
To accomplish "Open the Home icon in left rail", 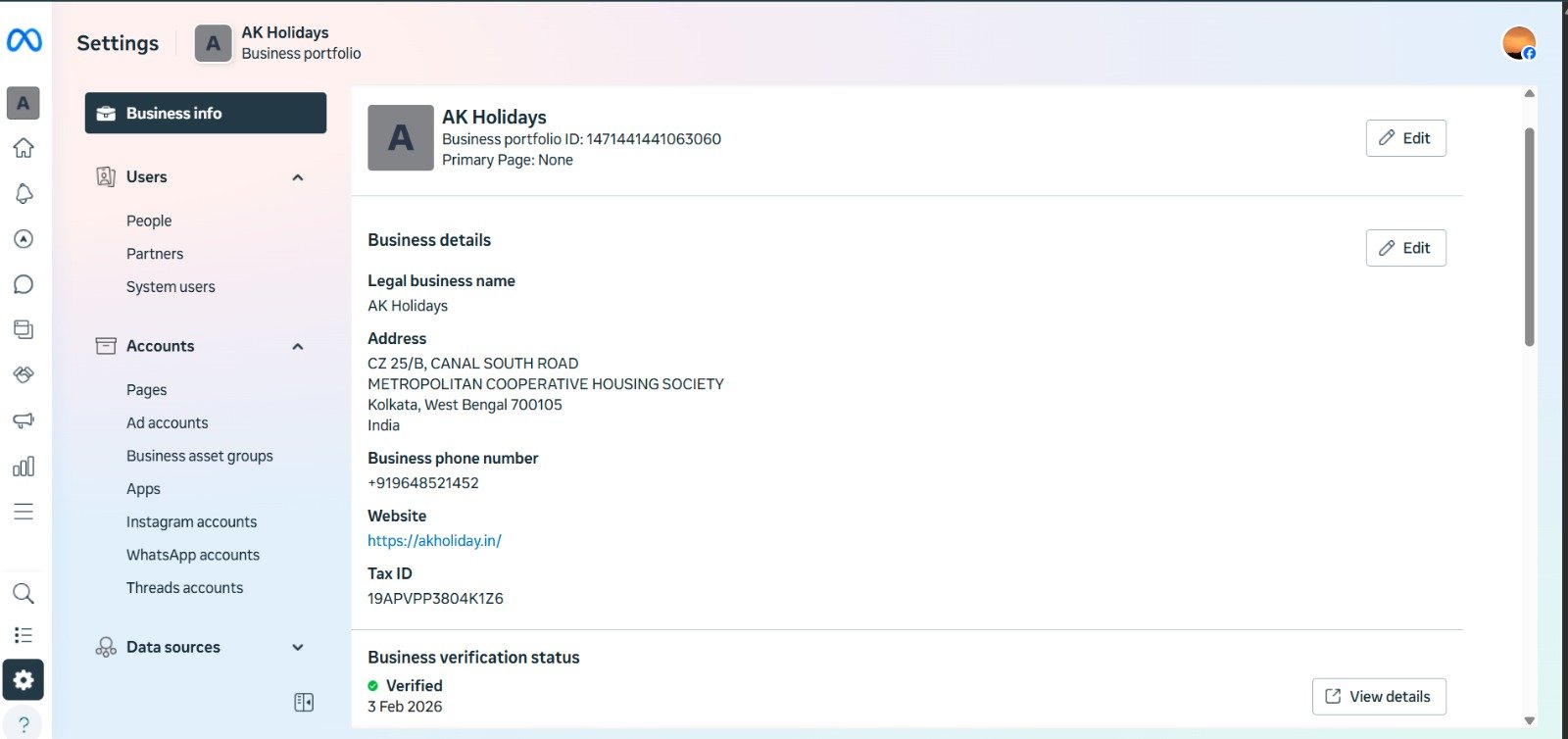I will [24, 148].
